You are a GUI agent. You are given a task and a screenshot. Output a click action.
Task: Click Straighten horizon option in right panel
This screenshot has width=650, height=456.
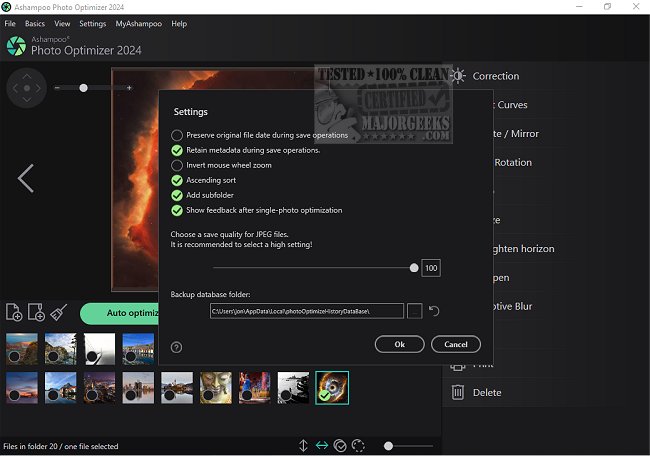pyautogui.click(x=524, y=249)
